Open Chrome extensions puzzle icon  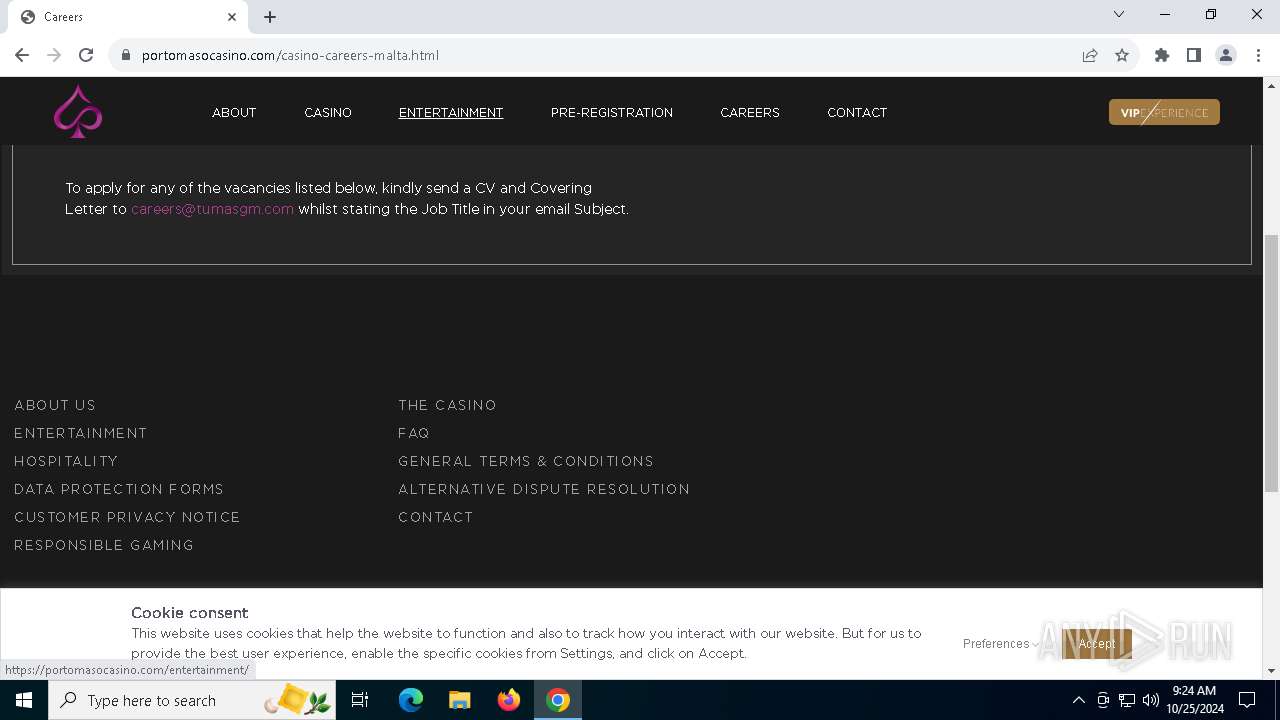point(1162,55)
